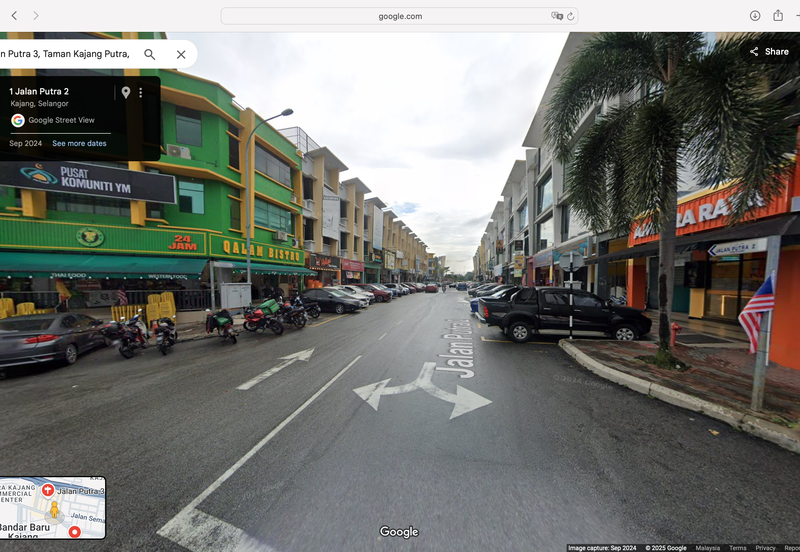The height and width of the screenshot is (552, 800).
Task: Click the Jalan Putra 3 label on minimap
Action: pos(81,491)
